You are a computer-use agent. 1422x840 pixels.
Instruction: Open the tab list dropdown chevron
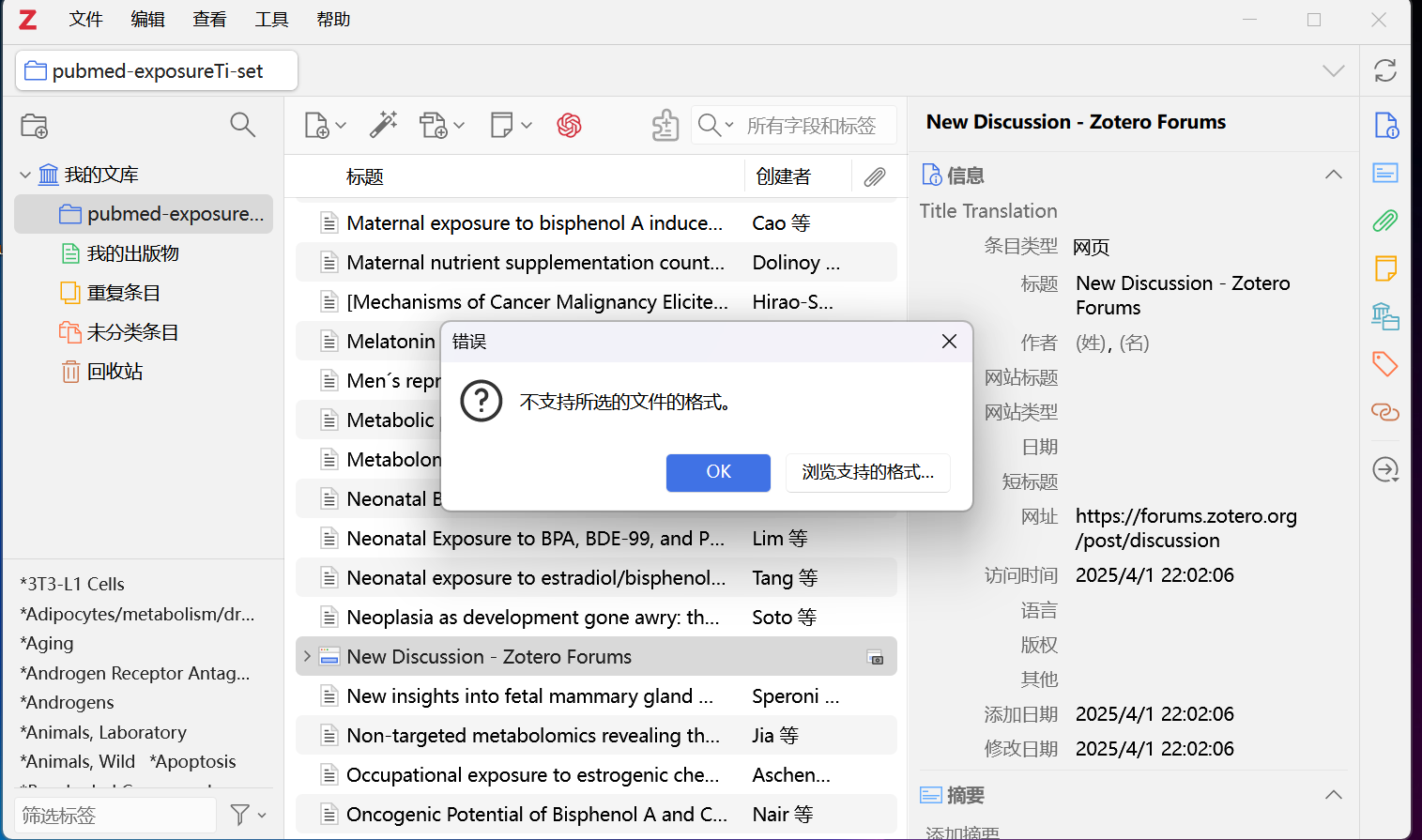(x=1333, y=71)
